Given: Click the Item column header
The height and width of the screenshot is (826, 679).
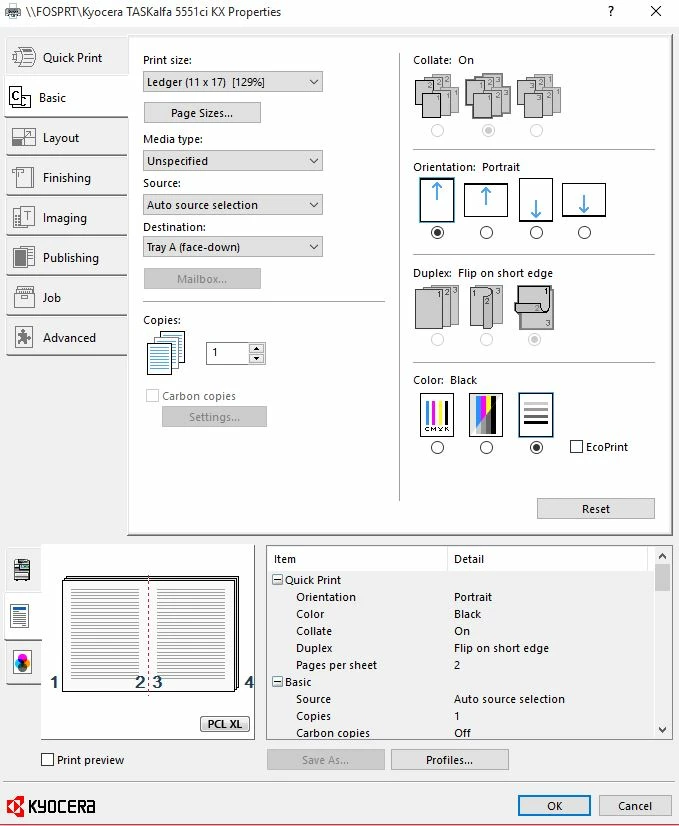Looking at the screenshot, I should pyautogui.click(x=358, y=559).
